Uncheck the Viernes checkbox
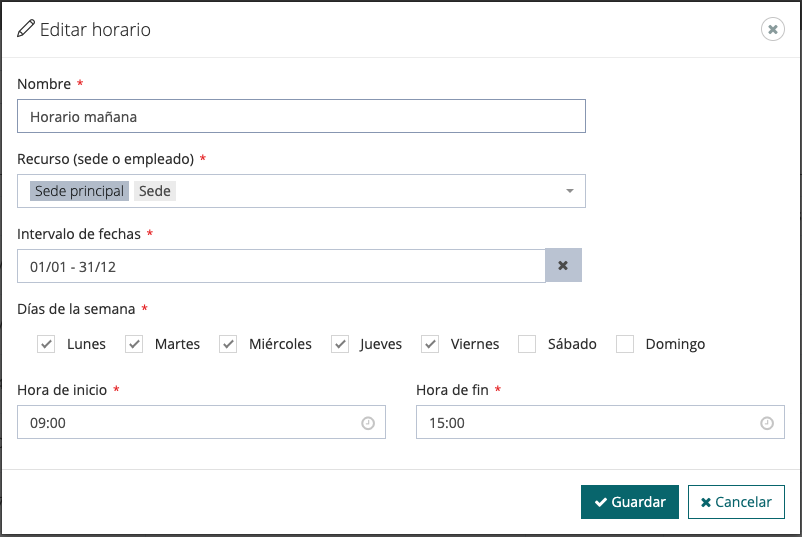The height and width of the screenshot is (537, 802). [x=430, y=344]
